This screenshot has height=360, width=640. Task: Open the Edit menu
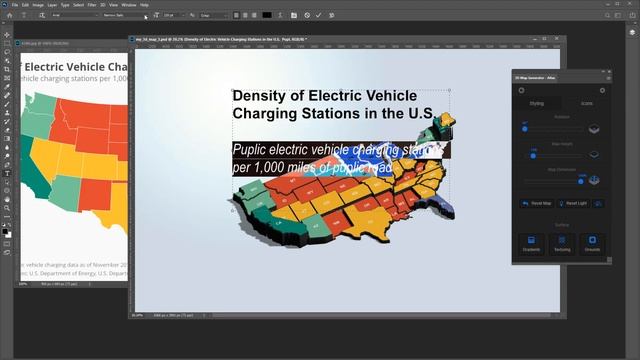[25, 5]
